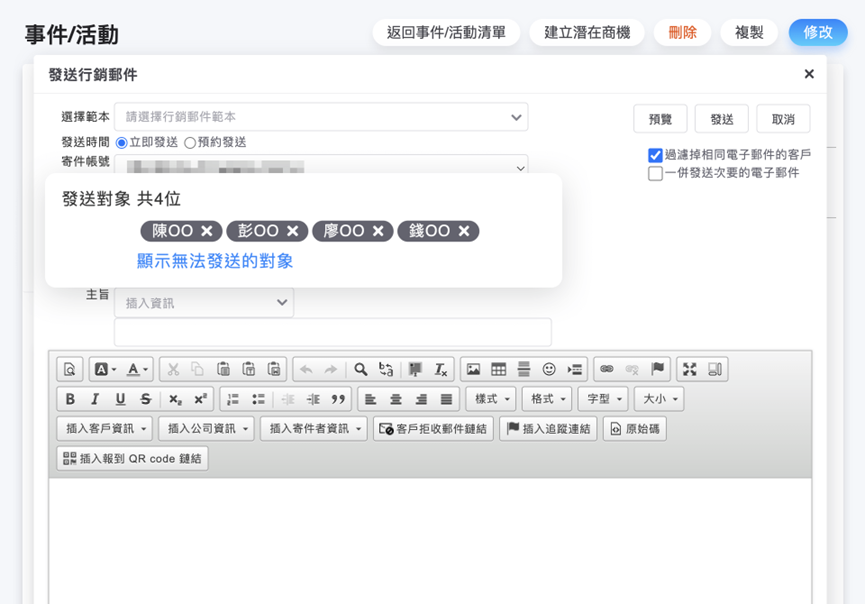Image resolution: width=865 pixels, height=604 pixels.
Task: Open the 顯示無法發送的對象 link
Action: point(215,261)
